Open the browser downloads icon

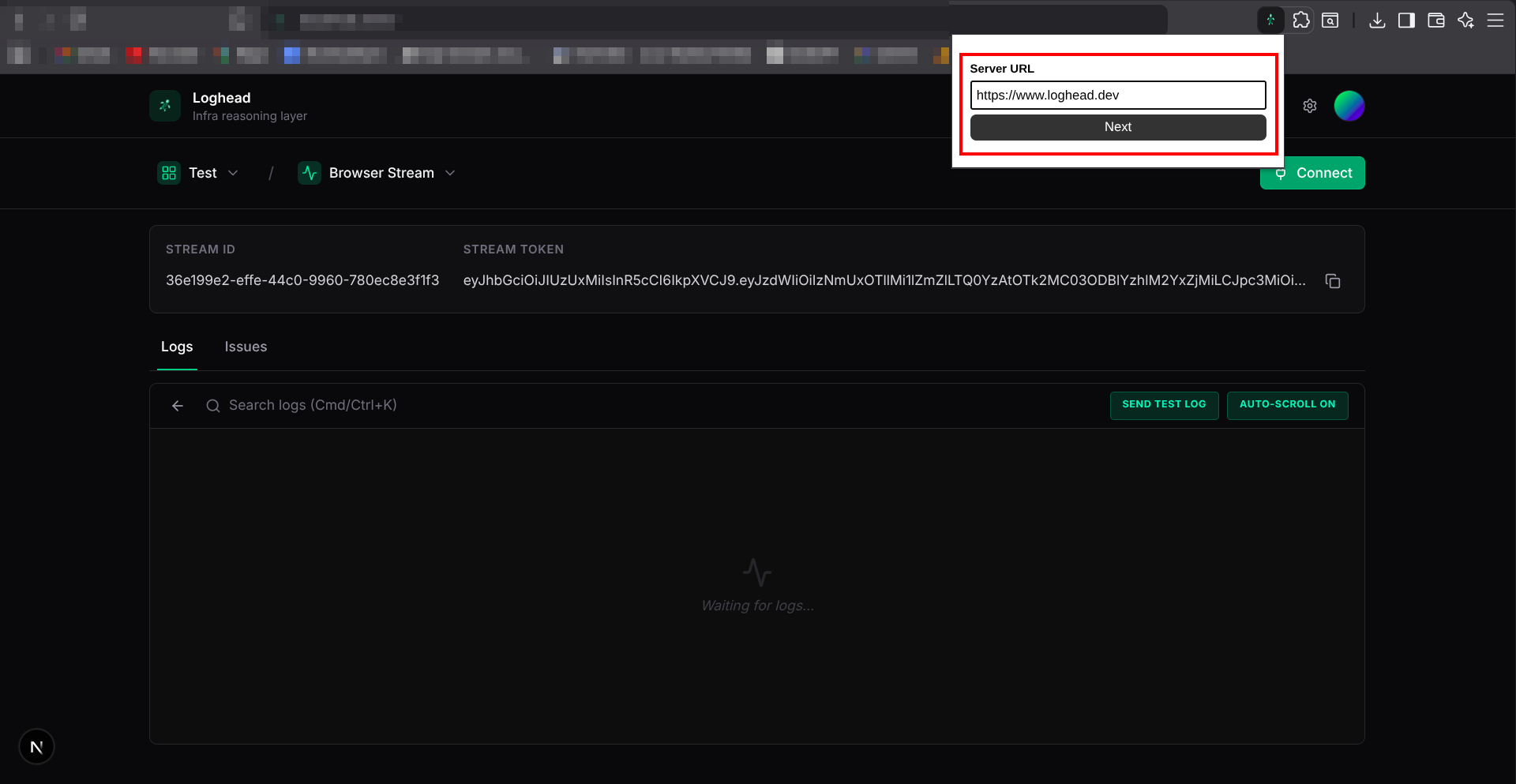point(1377,21)
